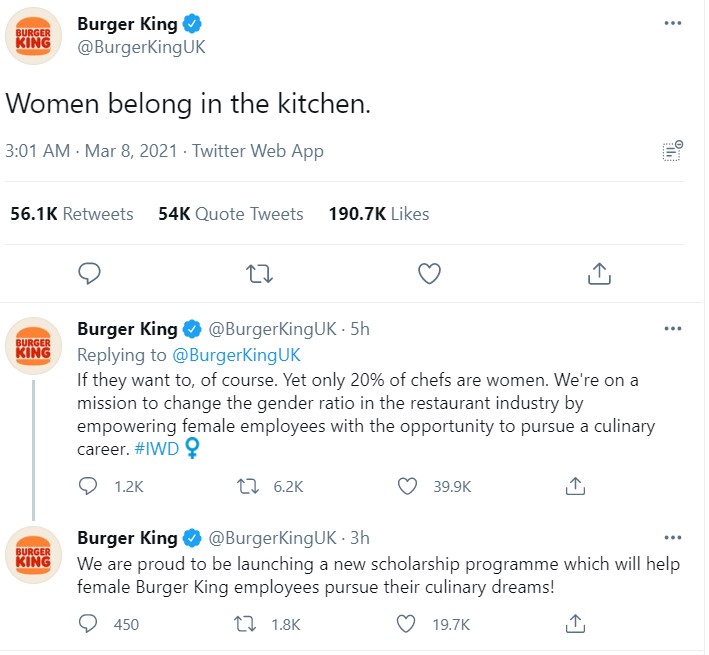Viewport: 709px width, 655px height.
Task: Like the scholarship tweet with 19.7K likes
Action: click(406, 624)
